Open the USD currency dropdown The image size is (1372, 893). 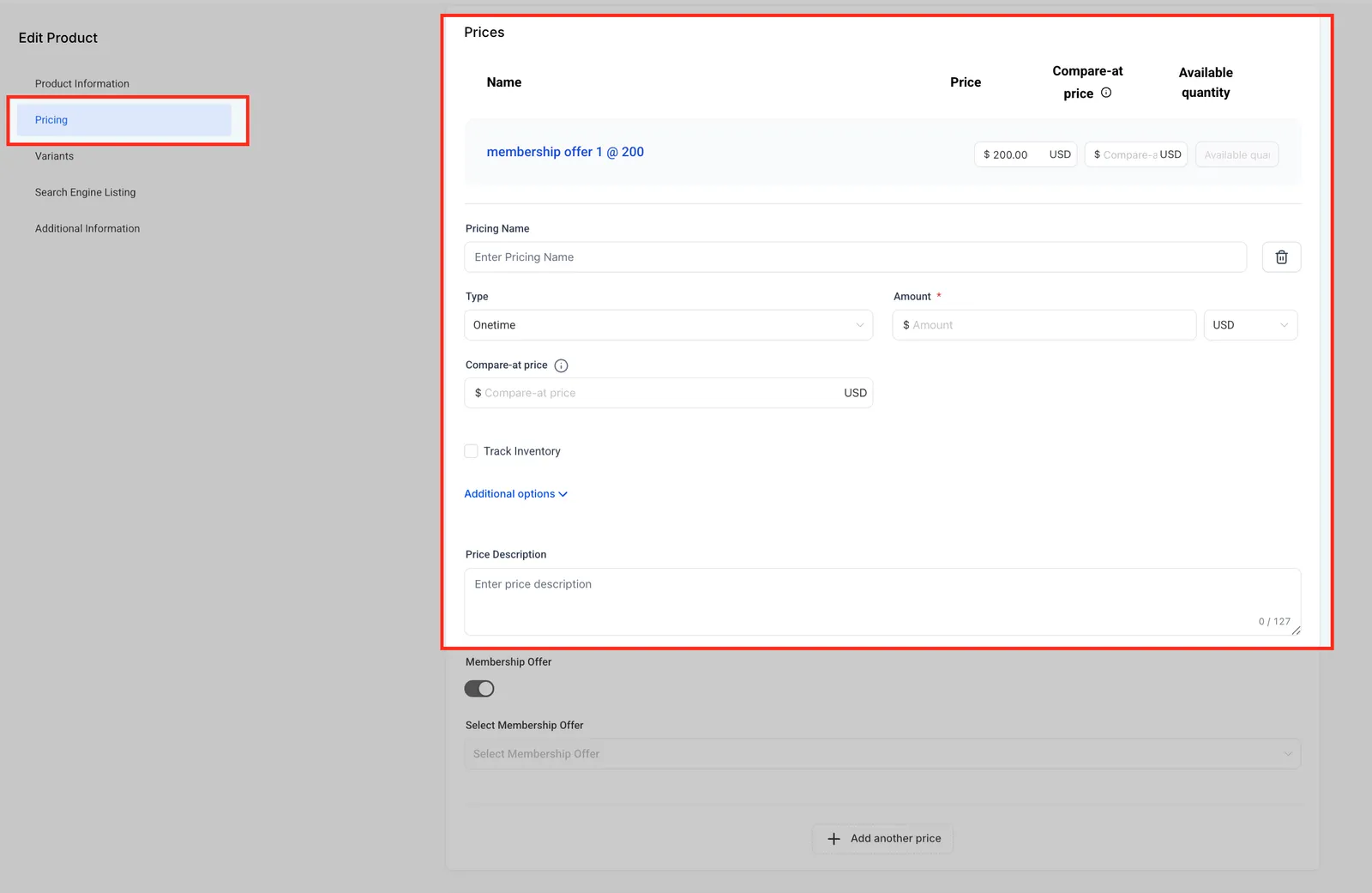tap(1250, 325)
